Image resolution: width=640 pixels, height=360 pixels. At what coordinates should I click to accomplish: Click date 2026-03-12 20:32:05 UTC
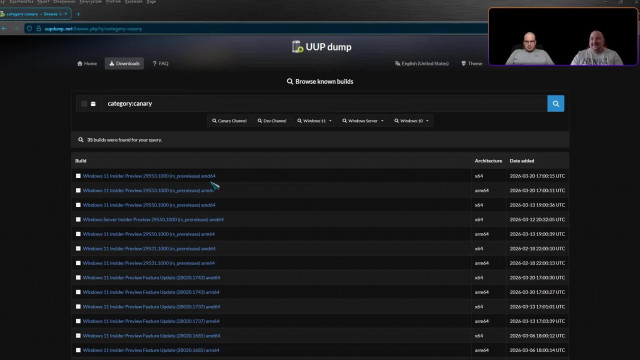pyautogui.click(x=537, y=220)
